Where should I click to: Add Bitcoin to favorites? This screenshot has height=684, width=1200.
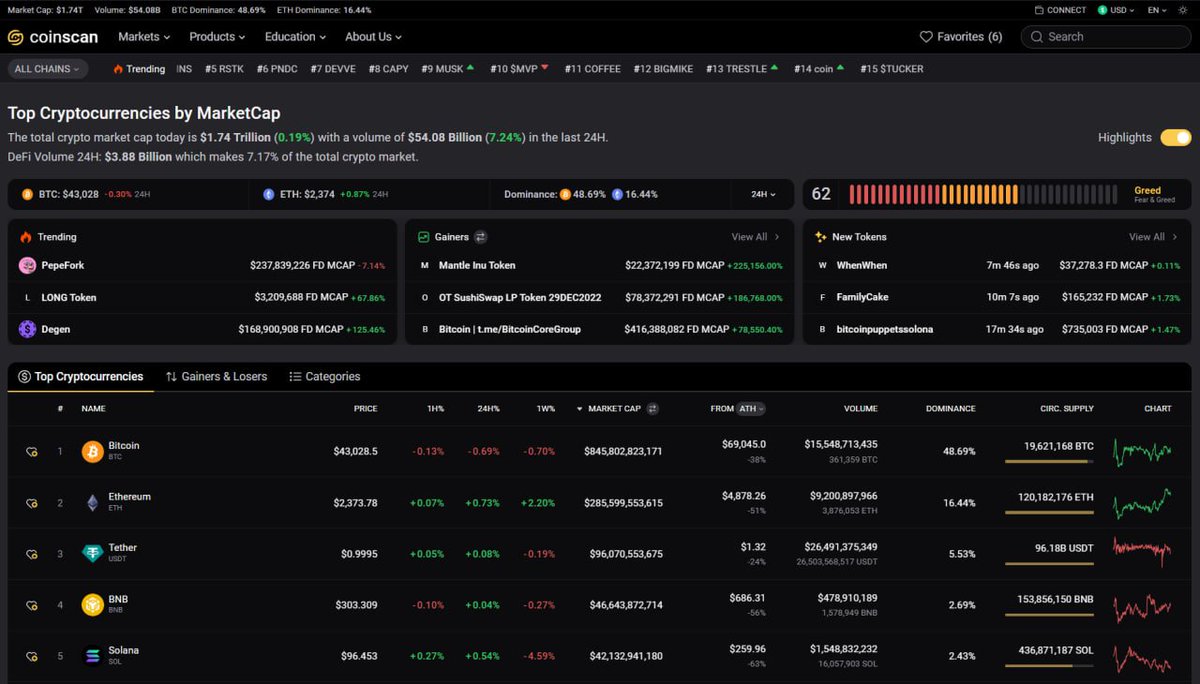(x=32, y=452)
